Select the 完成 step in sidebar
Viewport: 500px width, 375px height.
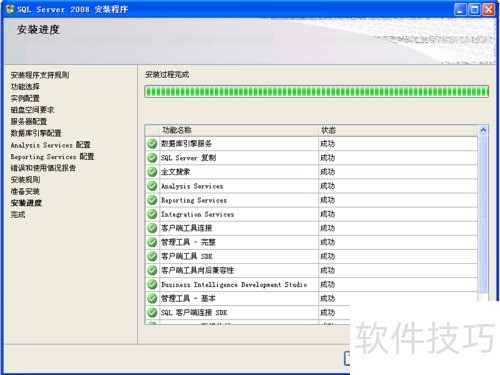click(18, 215)
